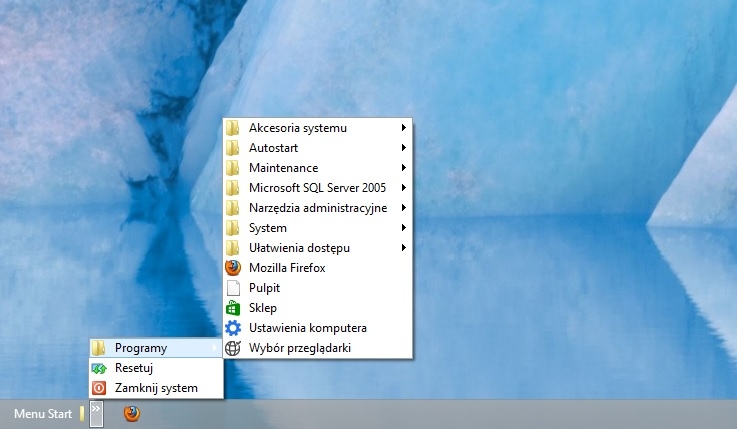Open Microsoft SQL Server 2005 entry

click(x=318, y=188)
